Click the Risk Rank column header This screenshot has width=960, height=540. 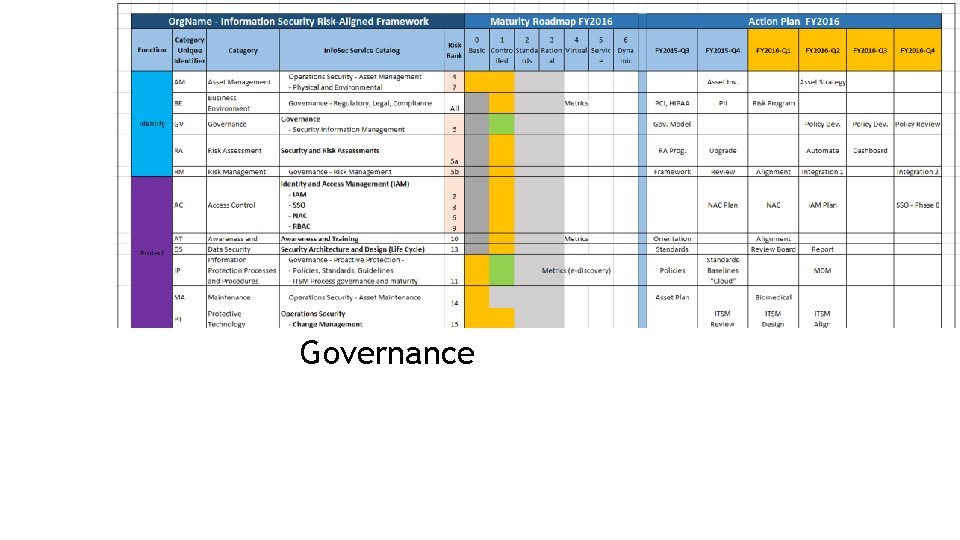click(454, 50)
